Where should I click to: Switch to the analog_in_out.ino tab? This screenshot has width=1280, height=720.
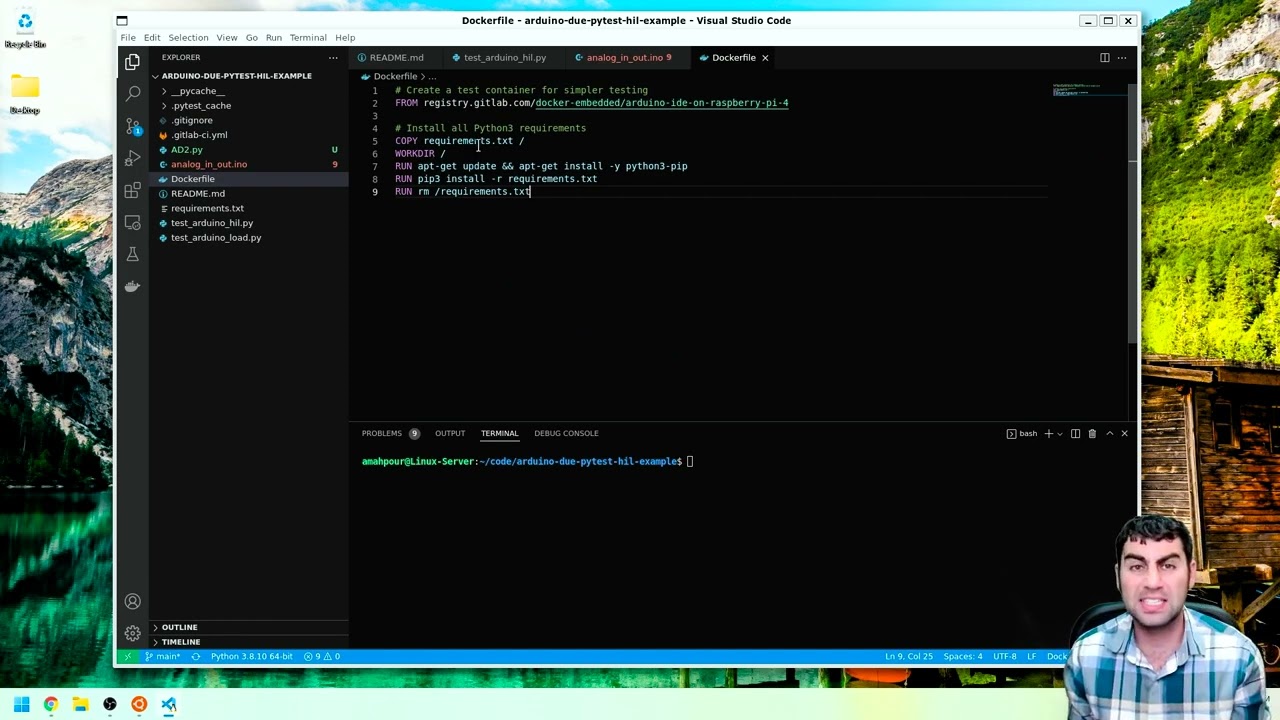[627, 57]
